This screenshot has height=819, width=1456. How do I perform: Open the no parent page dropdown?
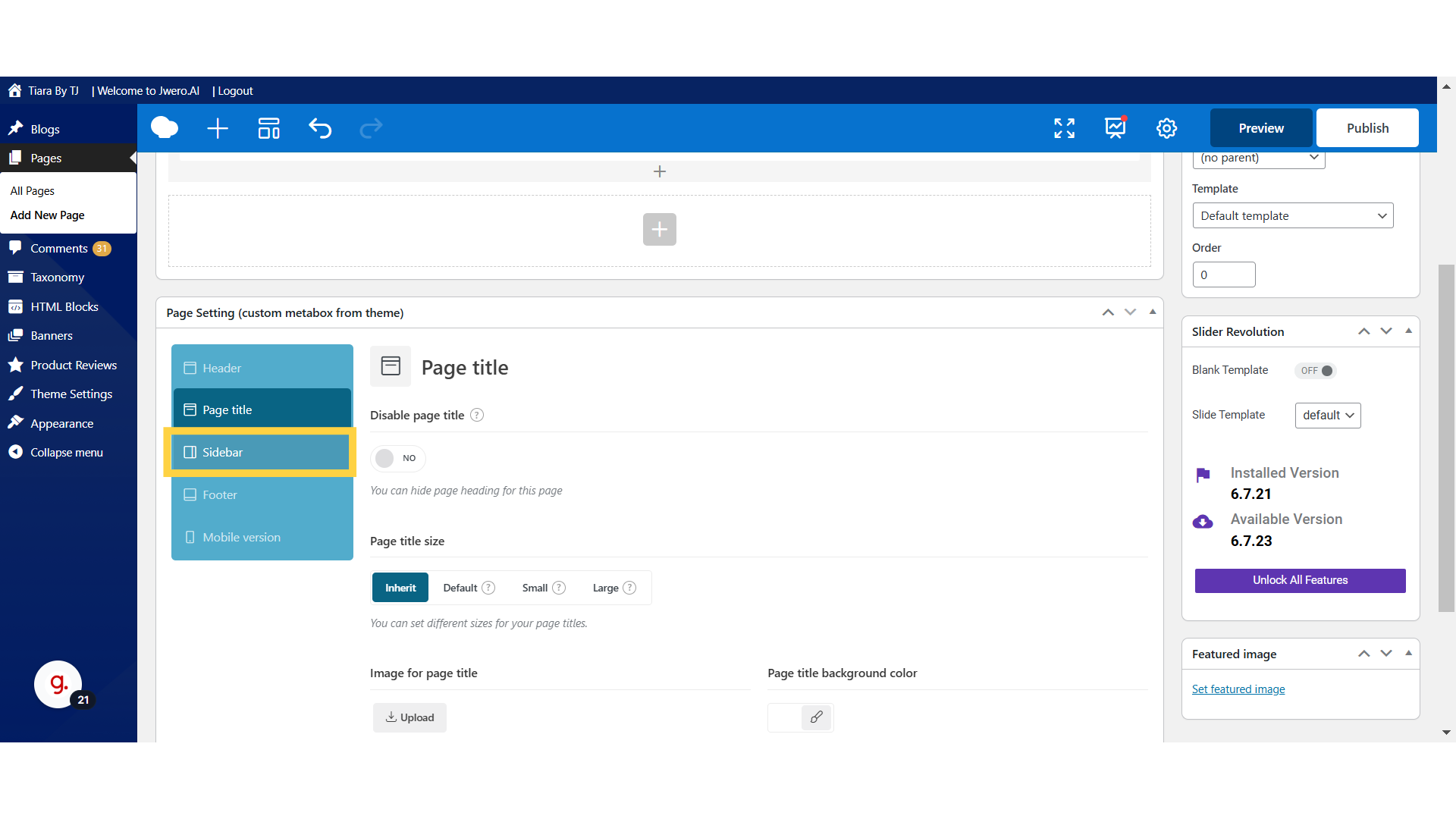pyautogui.click(x=1258, y=158)
